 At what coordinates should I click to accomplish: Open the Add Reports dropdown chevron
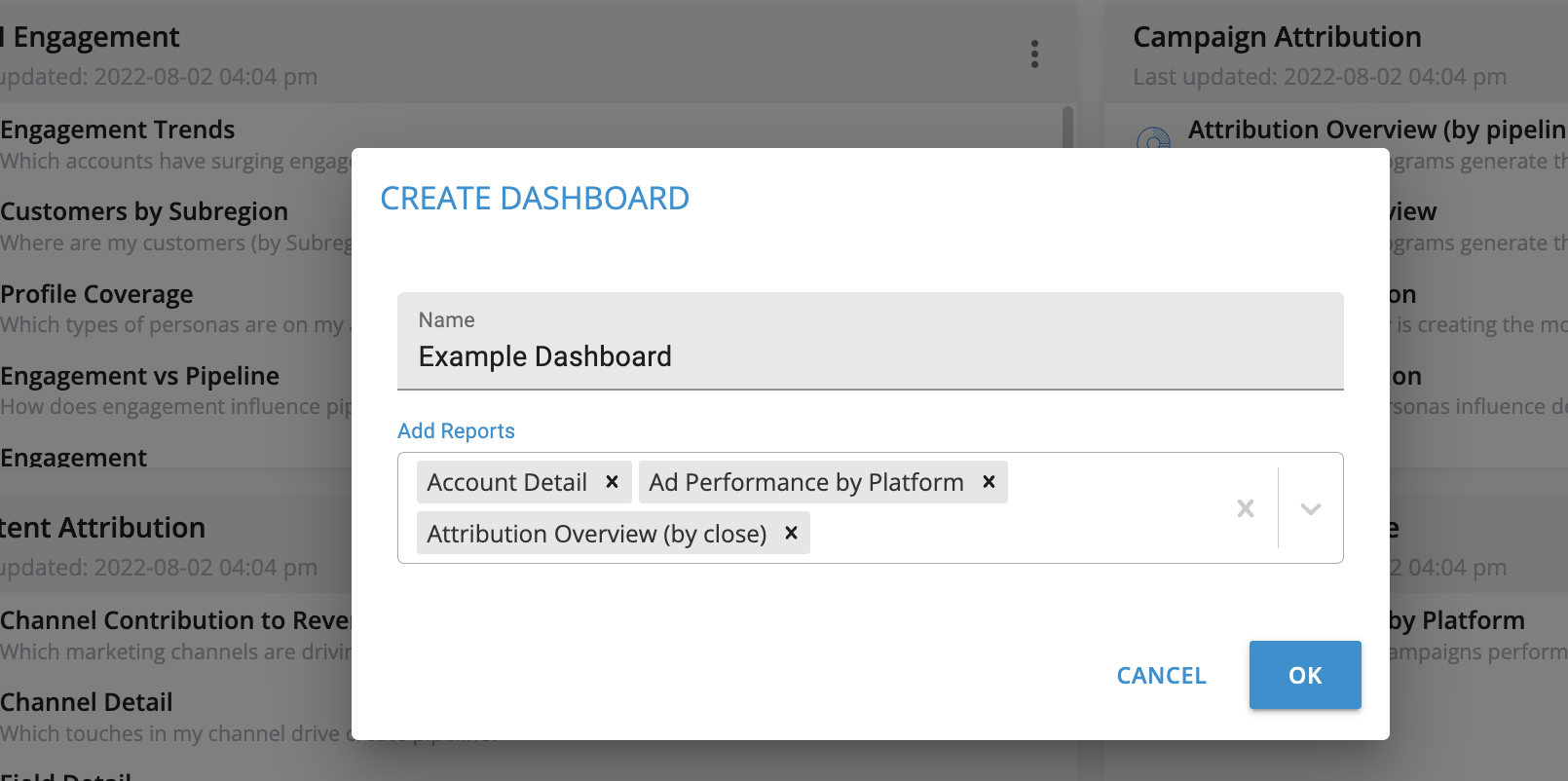[1311, 508]
